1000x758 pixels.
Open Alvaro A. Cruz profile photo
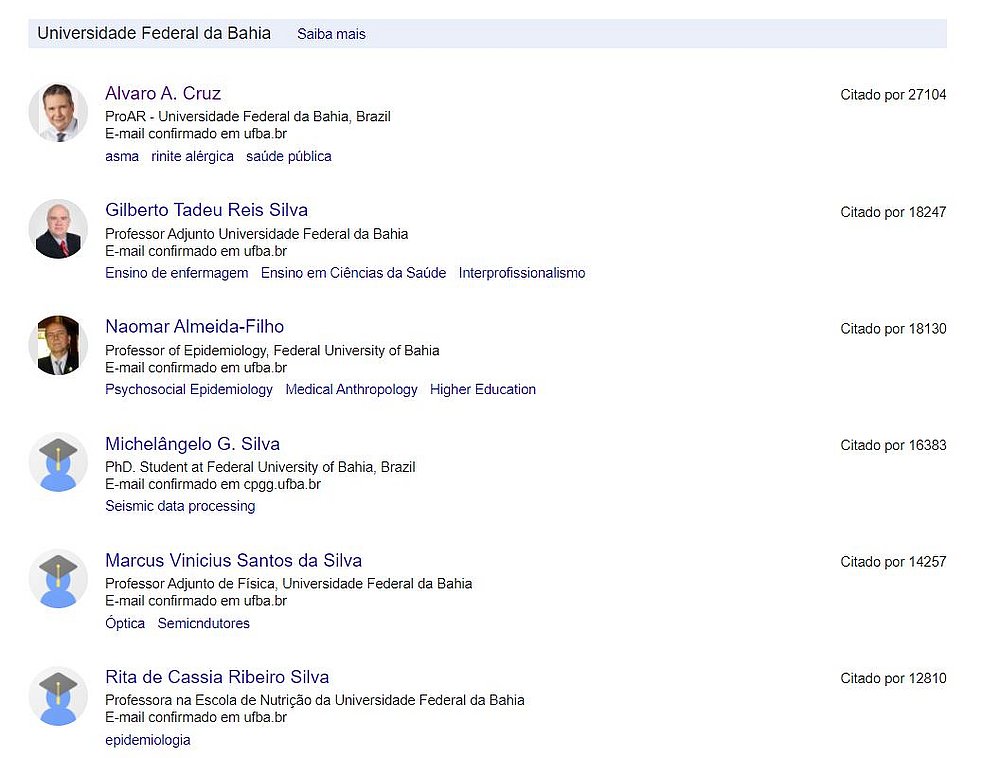(58, 112)
